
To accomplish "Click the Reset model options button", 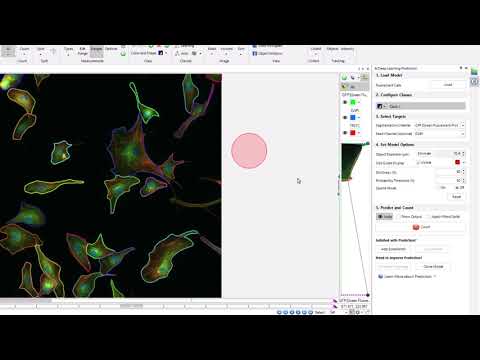I will coord(456,197).
